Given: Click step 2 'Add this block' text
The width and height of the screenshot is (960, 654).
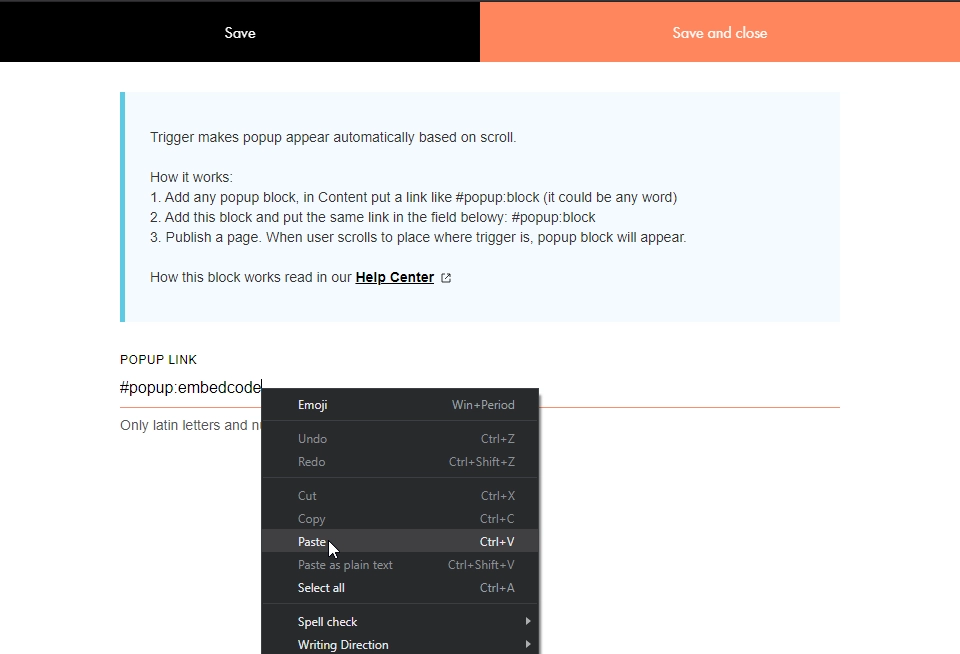Looking at the screenshot, I should pyautogui.click(x=373, y=217).
